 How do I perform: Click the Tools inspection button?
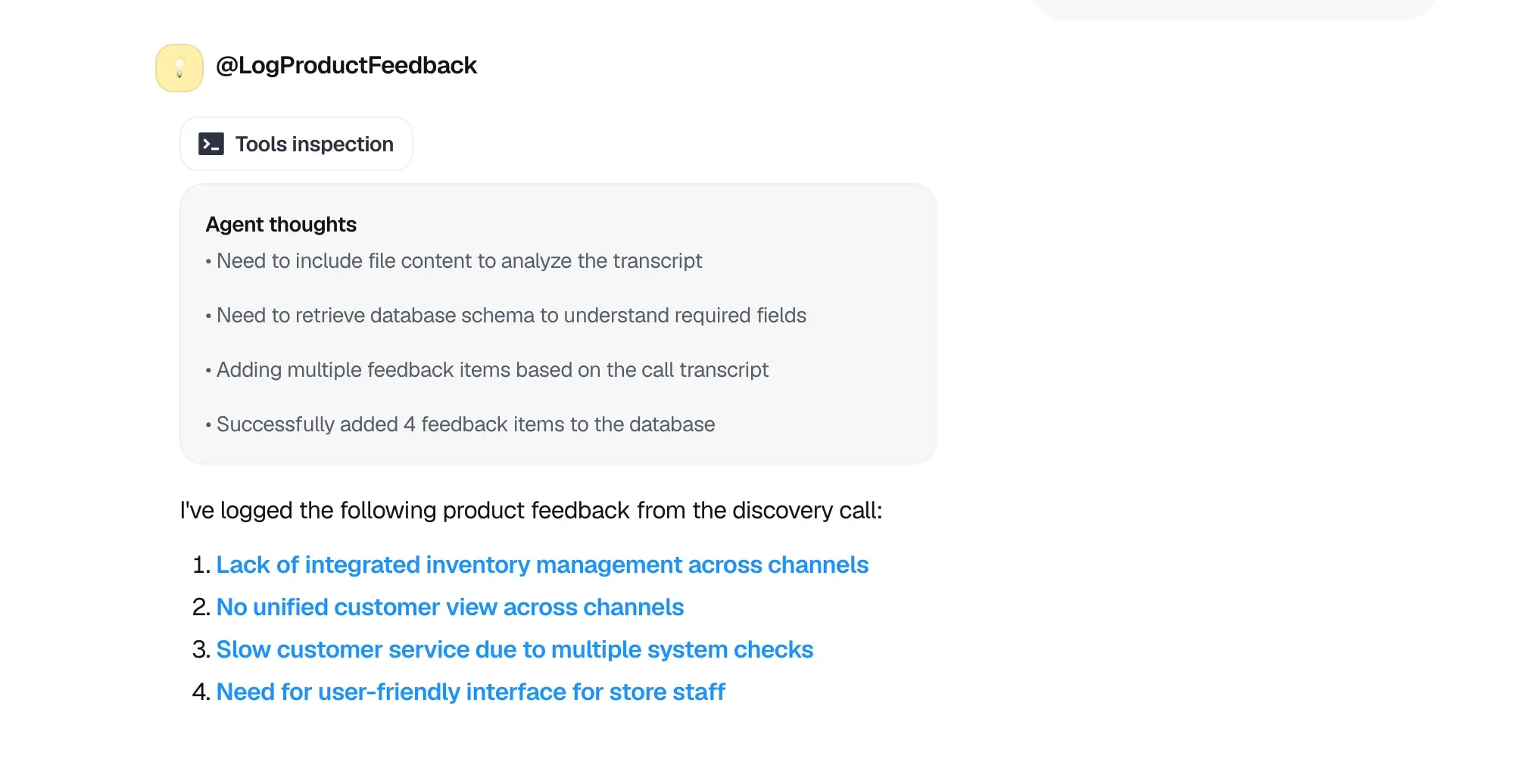(x=296, y=144)
